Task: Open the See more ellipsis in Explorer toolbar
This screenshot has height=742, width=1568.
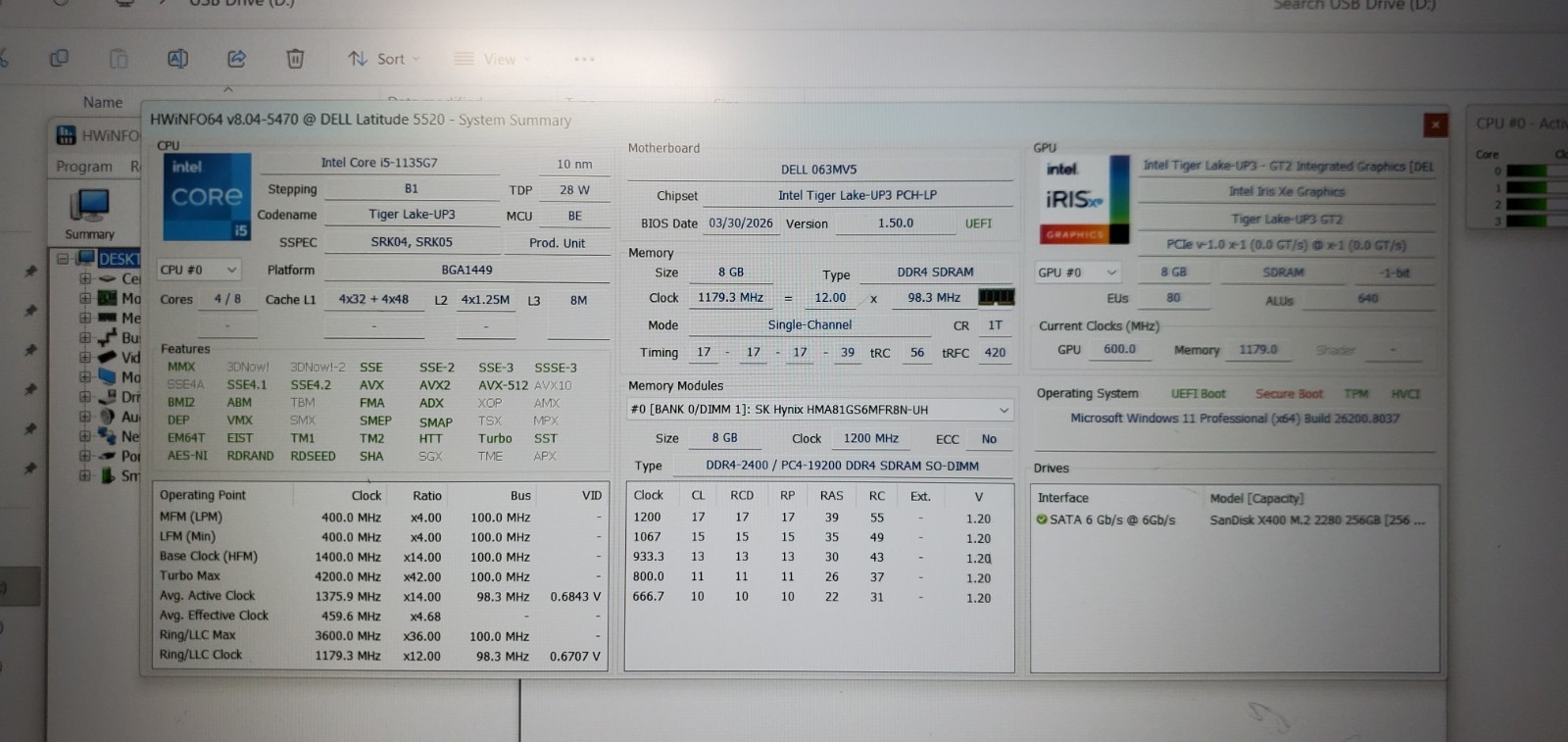Action: pos(584,59)
